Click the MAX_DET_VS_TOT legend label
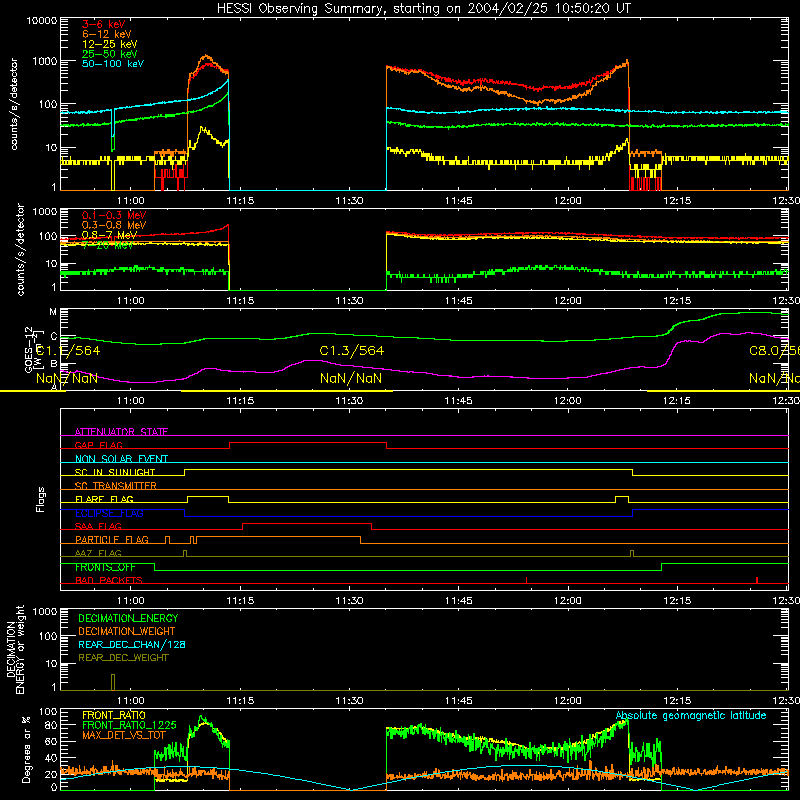 124,735
